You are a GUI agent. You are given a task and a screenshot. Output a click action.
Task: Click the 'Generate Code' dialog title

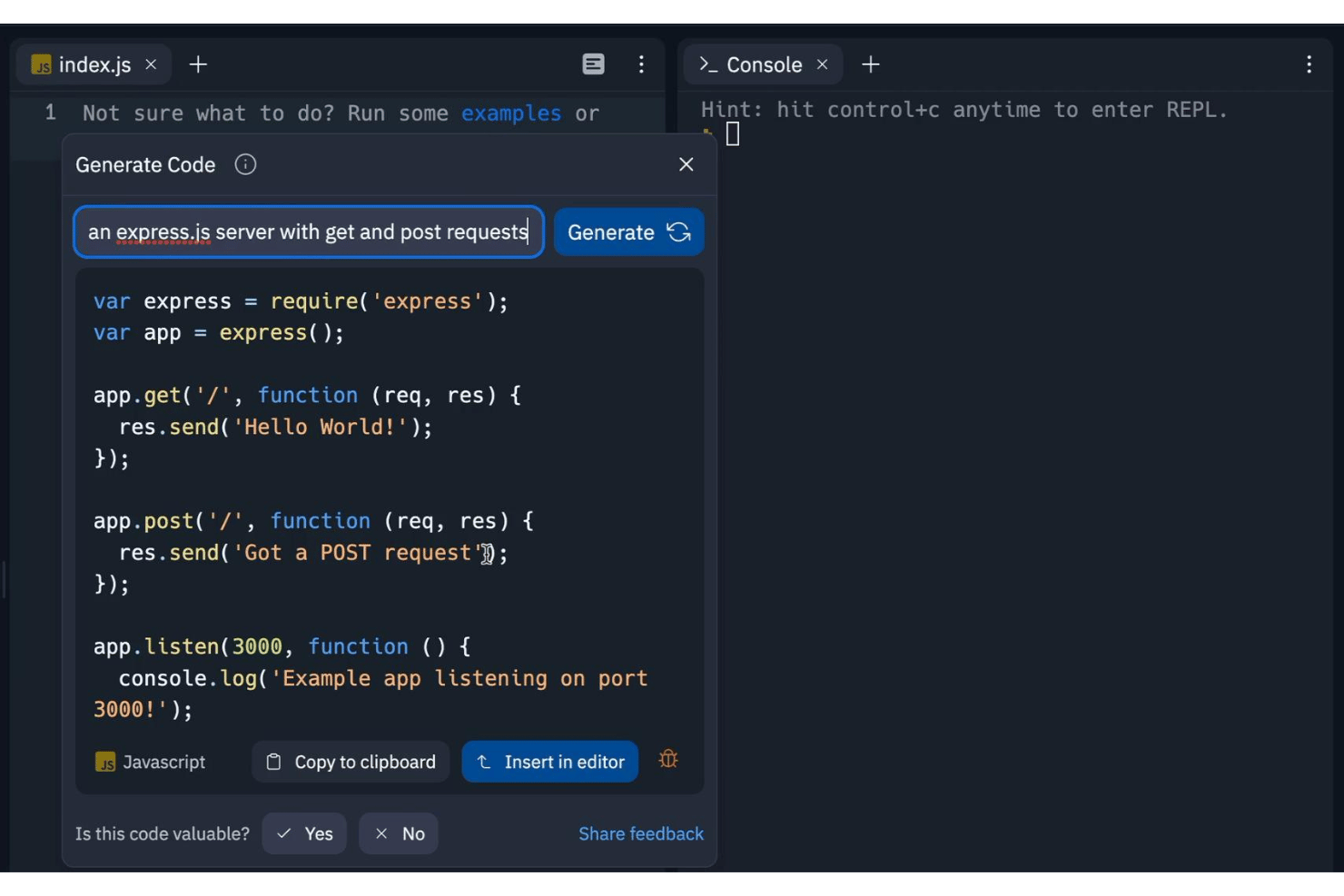145,165
